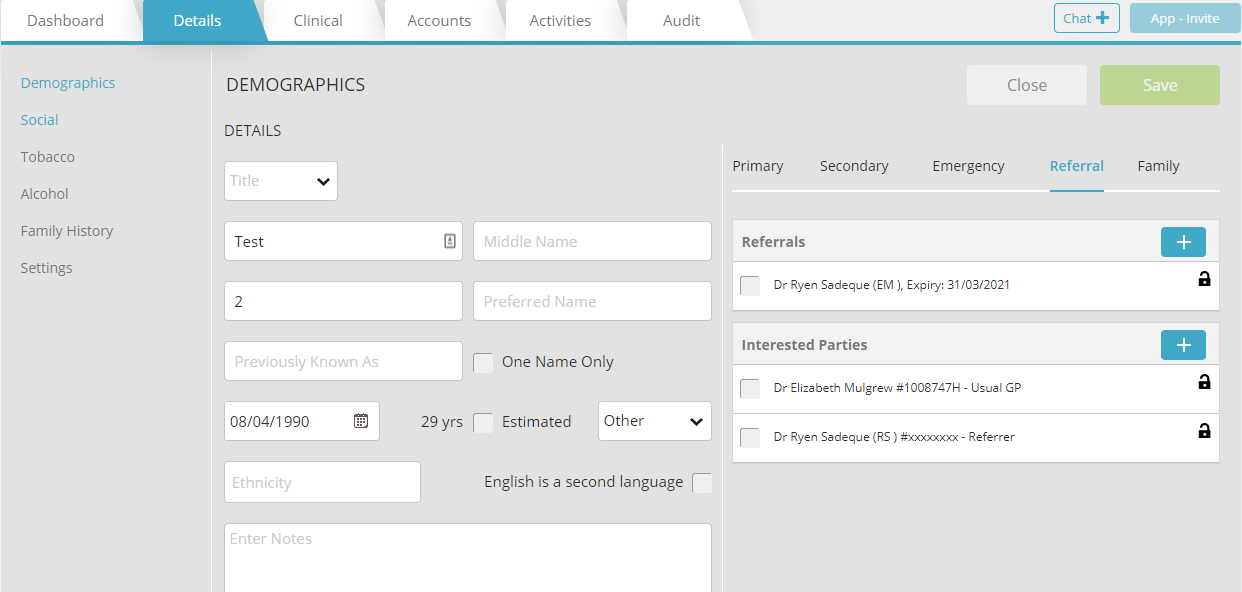1242x592 pixels.
Task: Enable the Estimated age checkbox
Action: click(483, 423)
